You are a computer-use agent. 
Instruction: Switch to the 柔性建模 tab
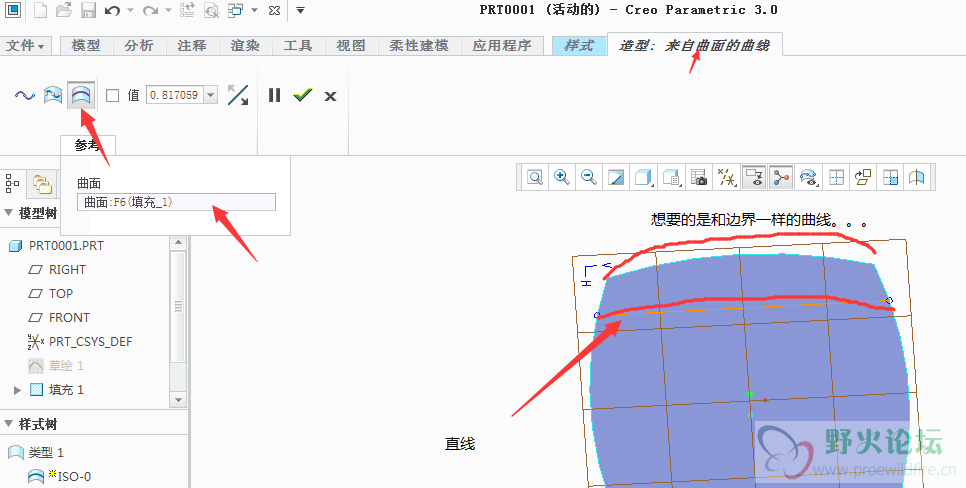tap(419, 46)
